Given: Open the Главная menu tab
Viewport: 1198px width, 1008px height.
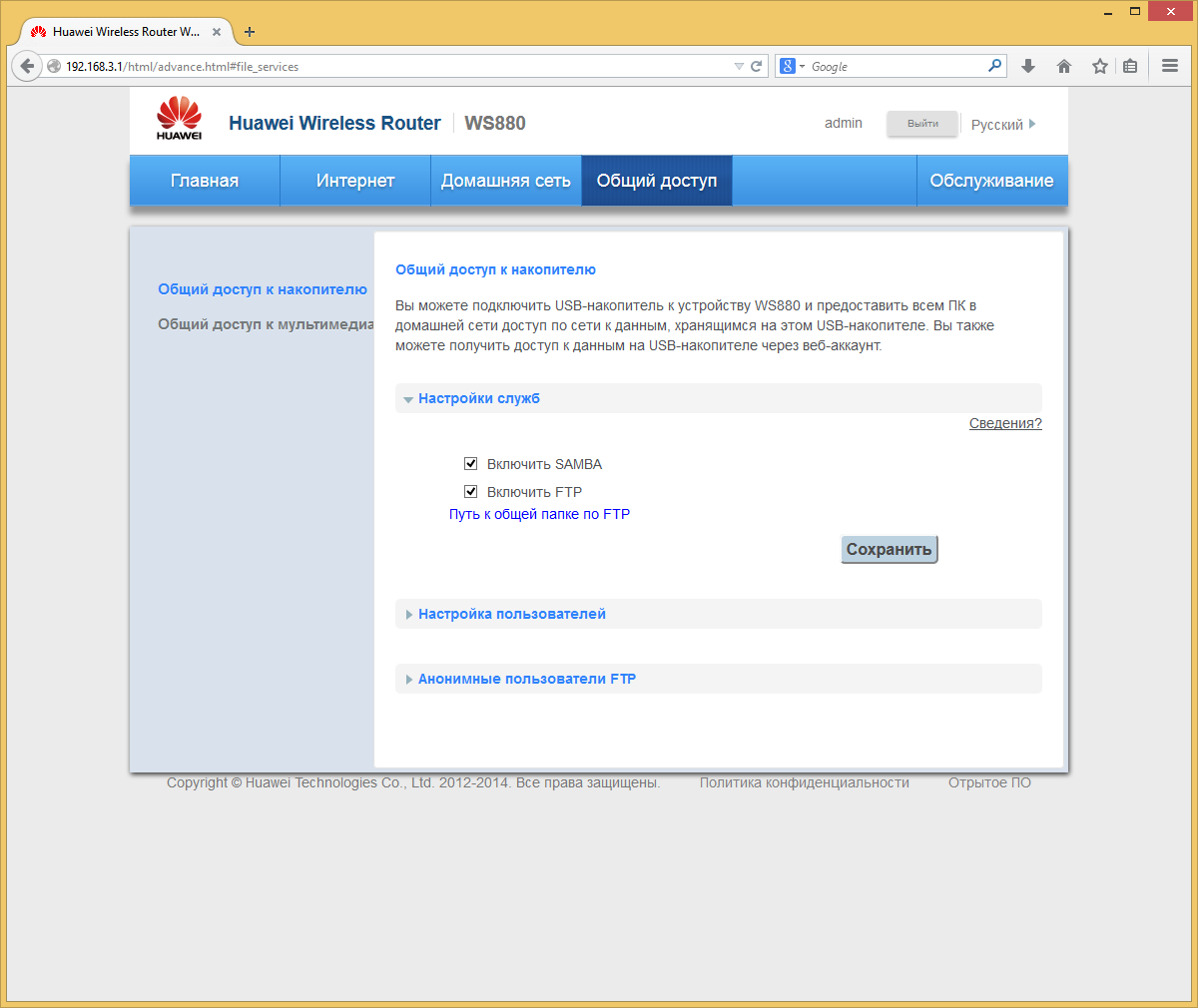Looking at the screenshot, I should 205,181.
